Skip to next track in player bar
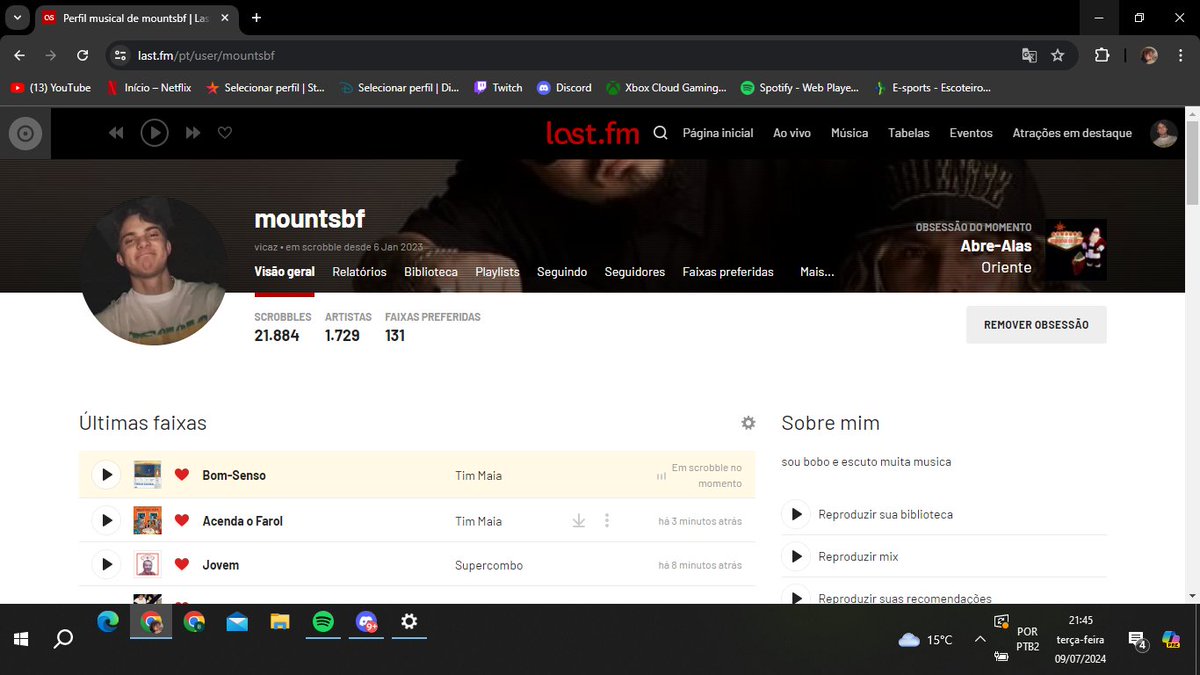 pyautogui.click(x=193, y=132)
